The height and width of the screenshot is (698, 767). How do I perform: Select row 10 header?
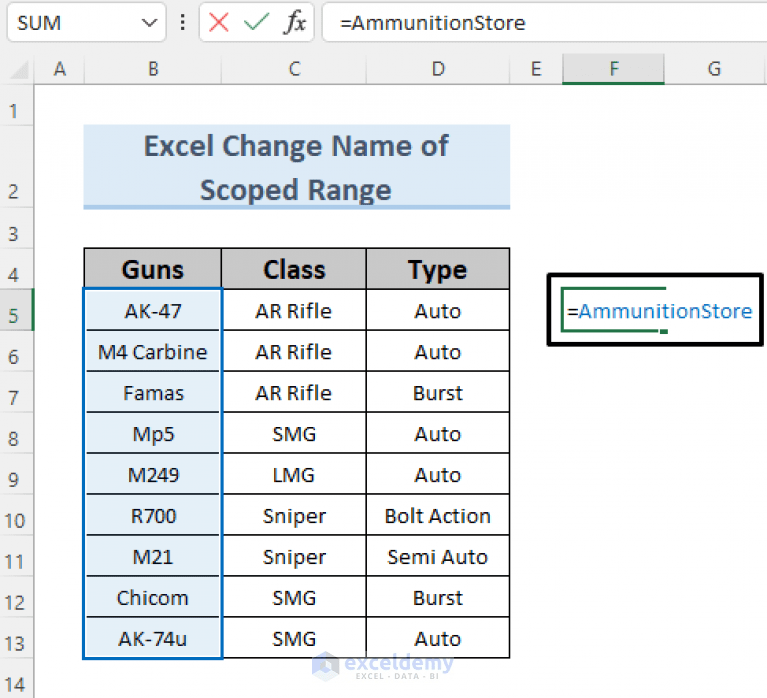(16, 515)
